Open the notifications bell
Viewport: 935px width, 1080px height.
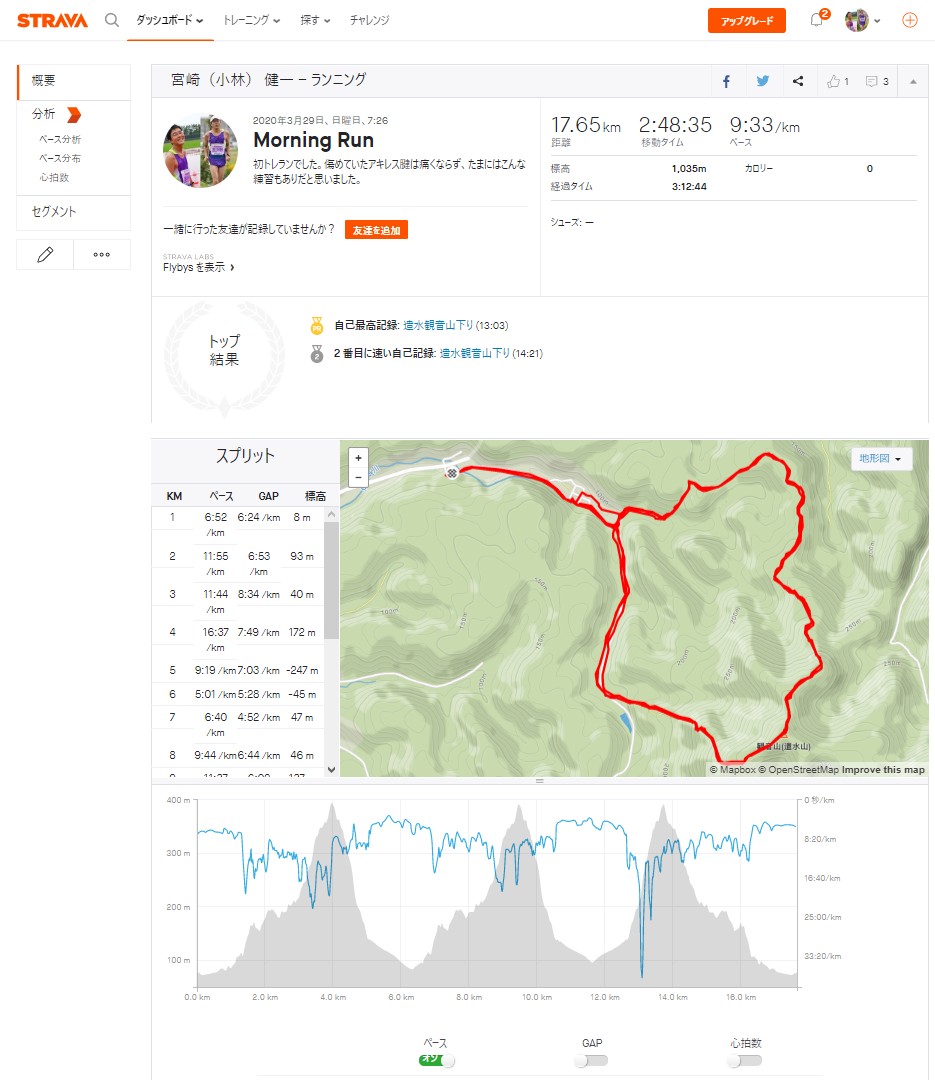[x=816, y=20]
